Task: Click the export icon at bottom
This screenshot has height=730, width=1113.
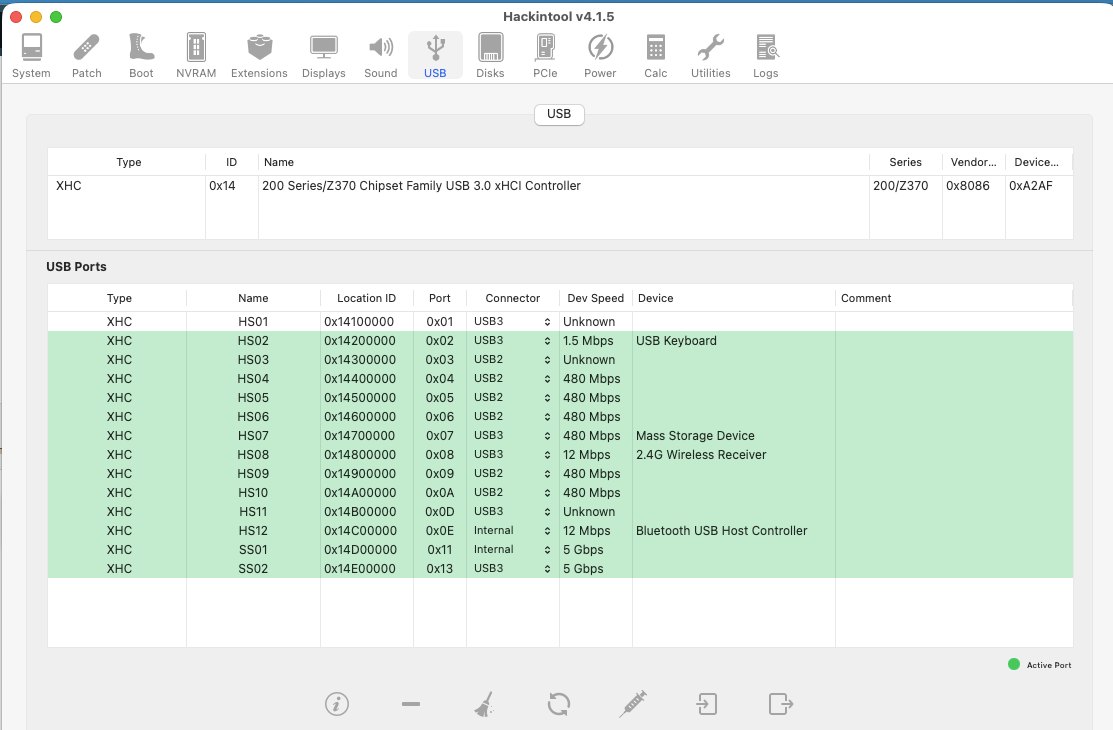Action: [x=781, y=704]
